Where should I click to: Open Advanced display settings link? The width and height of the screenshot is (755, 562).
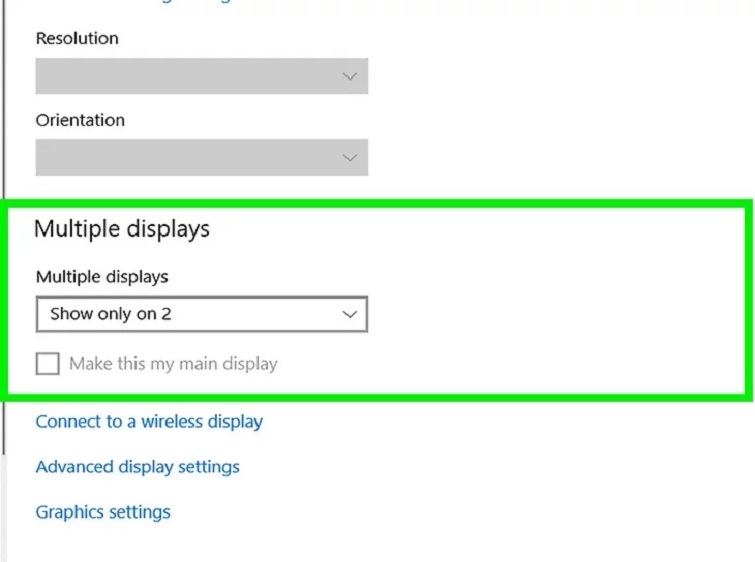tap(137, 467)
